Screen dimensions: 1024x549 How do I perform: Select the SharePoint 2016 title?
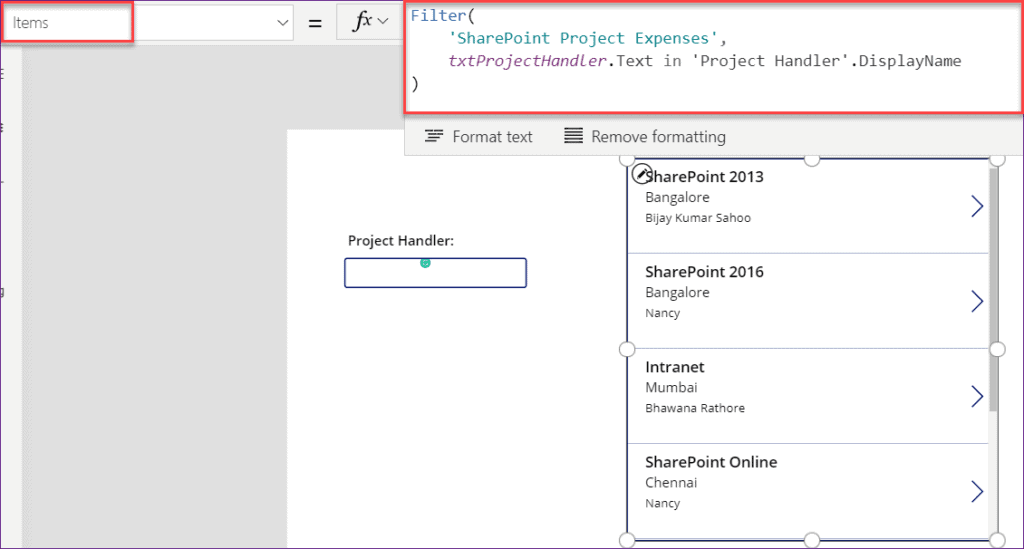click(x=704, y=272)
